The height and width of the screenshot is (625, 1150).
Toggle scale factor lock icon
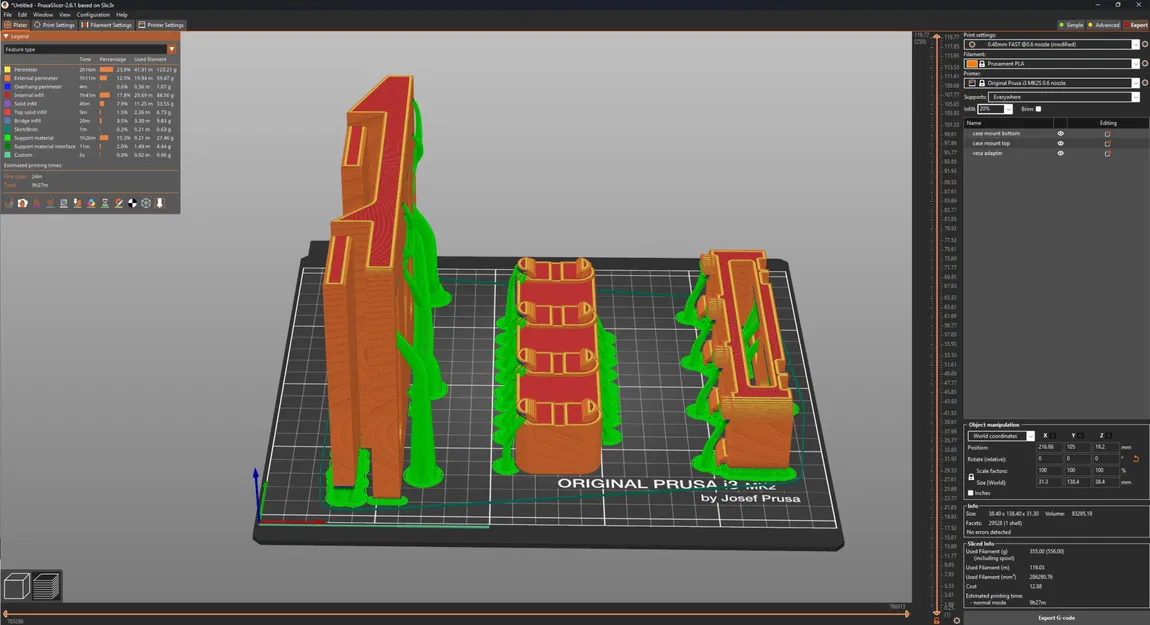(x=971, y=477)
